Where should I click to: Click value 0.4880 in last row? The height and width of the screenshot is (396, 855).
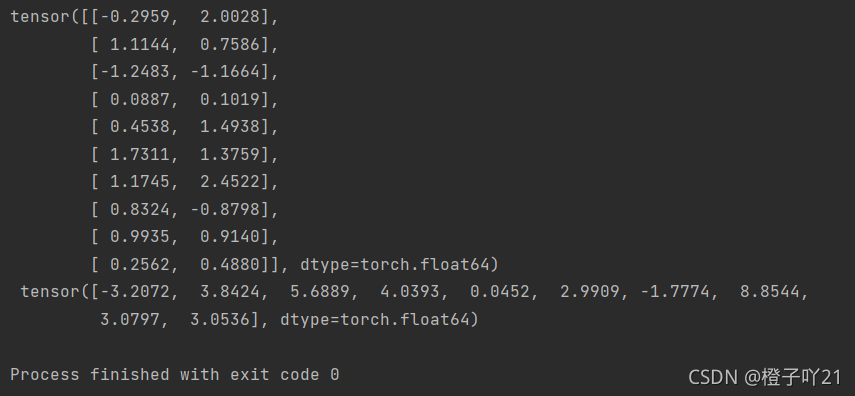230,265
